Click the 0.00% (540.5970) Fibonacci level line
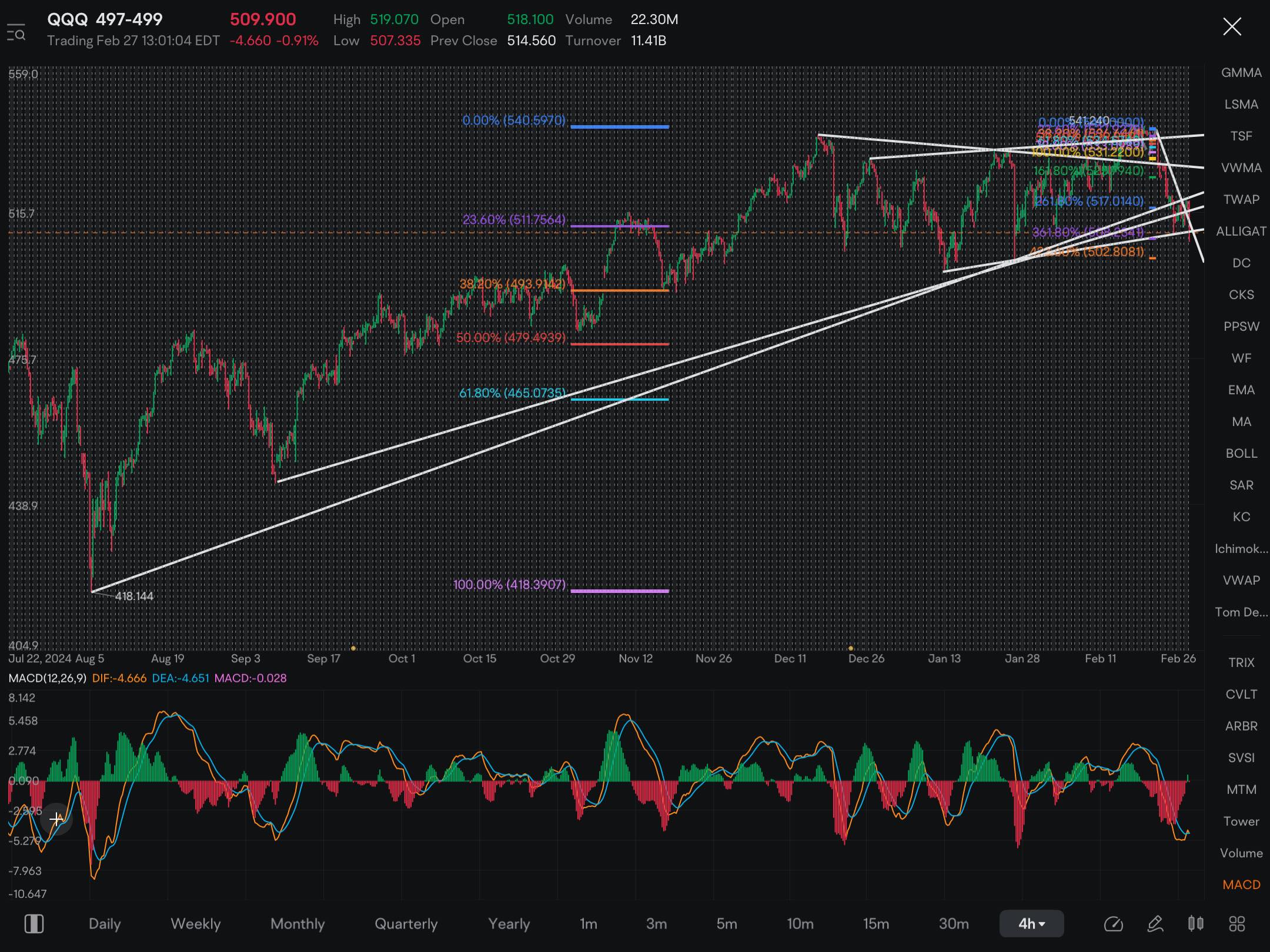This screenshot has width=1270, height=952. pos(620,126)
